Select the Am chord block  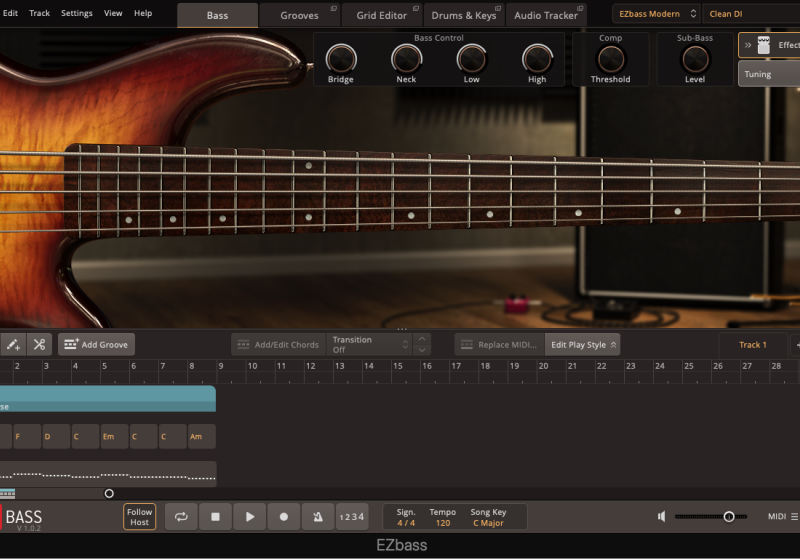(x=202, y=437)
